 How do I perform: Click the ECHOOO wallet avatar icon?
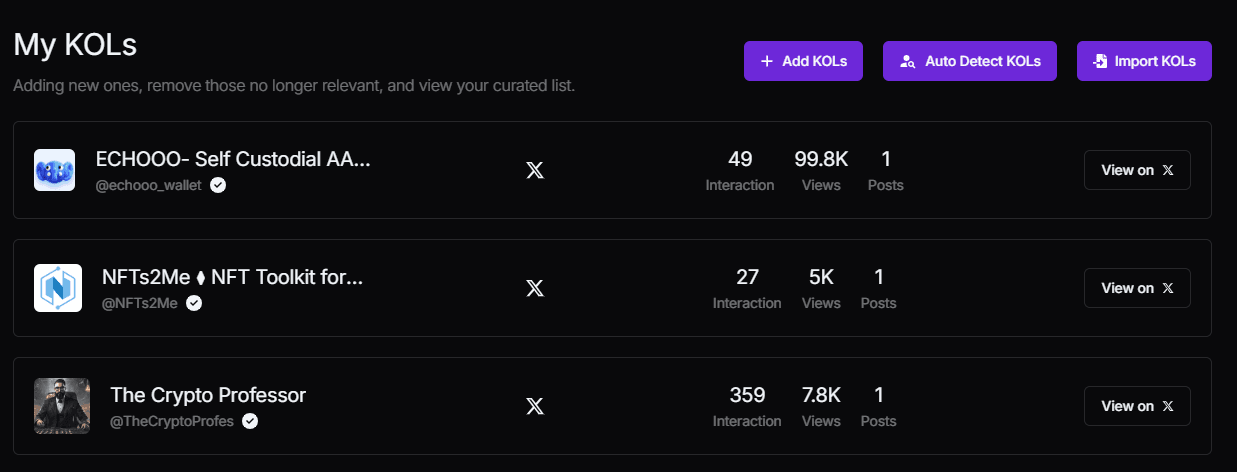pos(54,170)
